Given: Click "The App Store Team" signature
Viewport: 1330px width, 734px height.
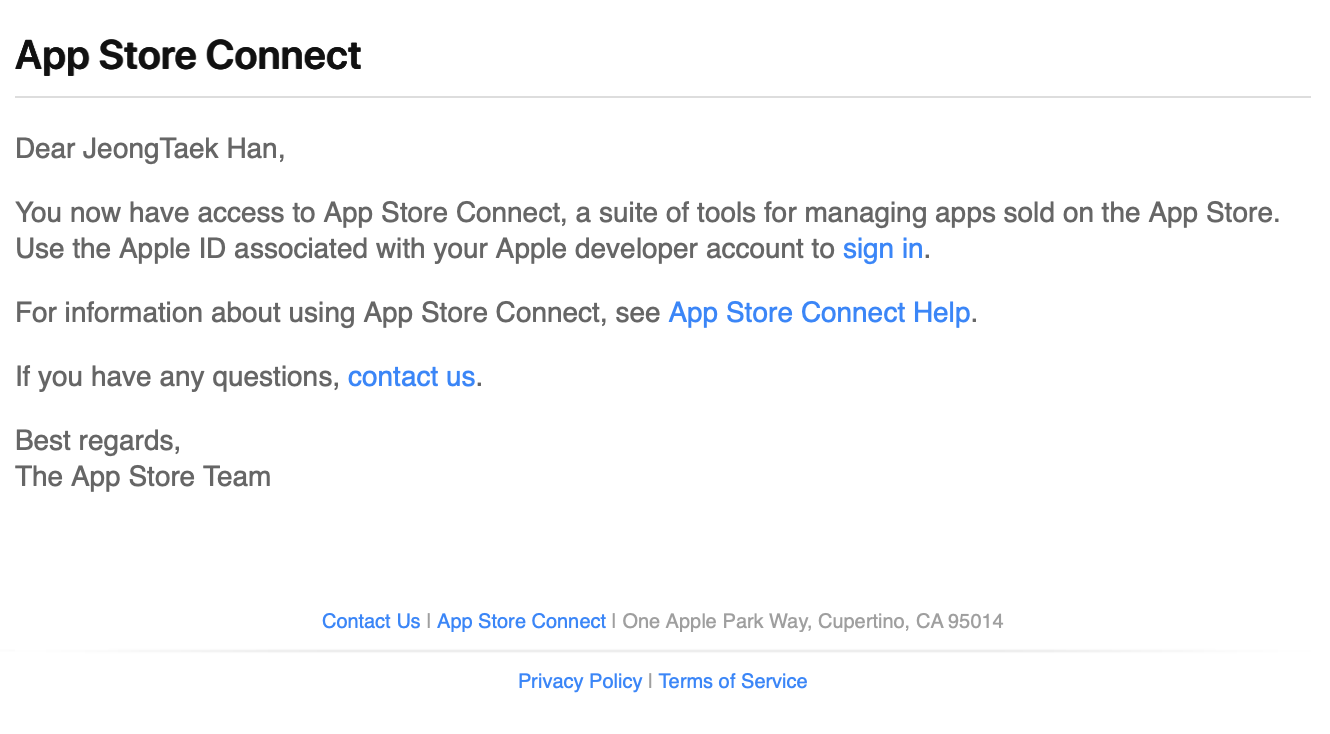Looking at the screenshot, I should 143,476.
